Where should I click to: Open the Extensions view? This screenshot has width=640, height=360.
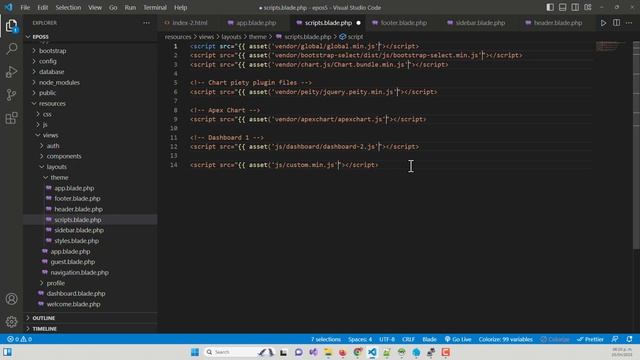click(x=11, y=118)
